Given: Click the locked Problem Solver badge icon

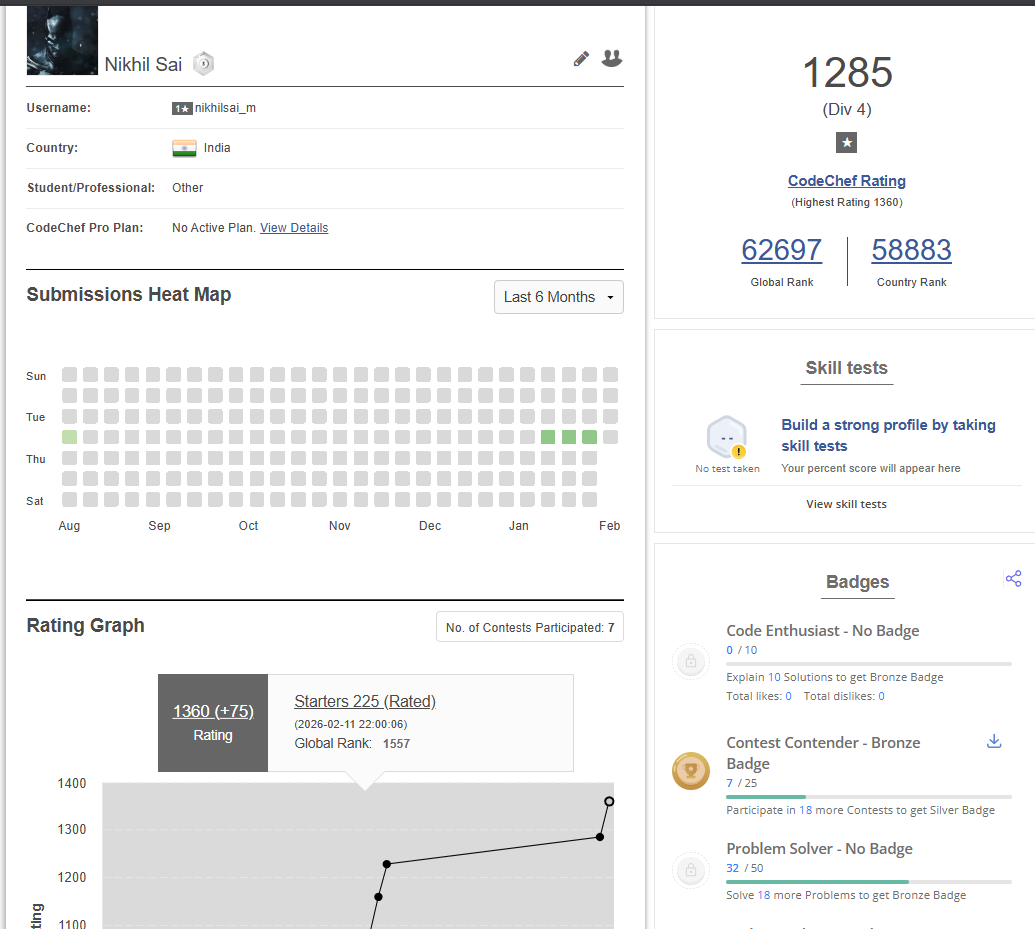Looking at the screenshot, I should pos(690,870).
